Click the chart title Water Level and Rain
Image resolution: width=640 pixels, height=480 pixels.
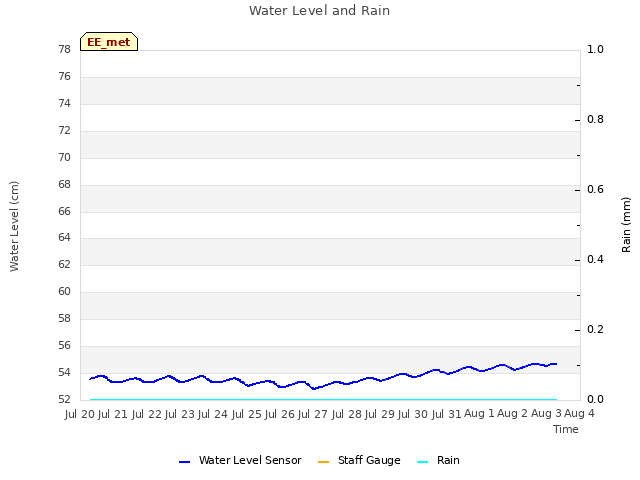[x=320, y=11]
